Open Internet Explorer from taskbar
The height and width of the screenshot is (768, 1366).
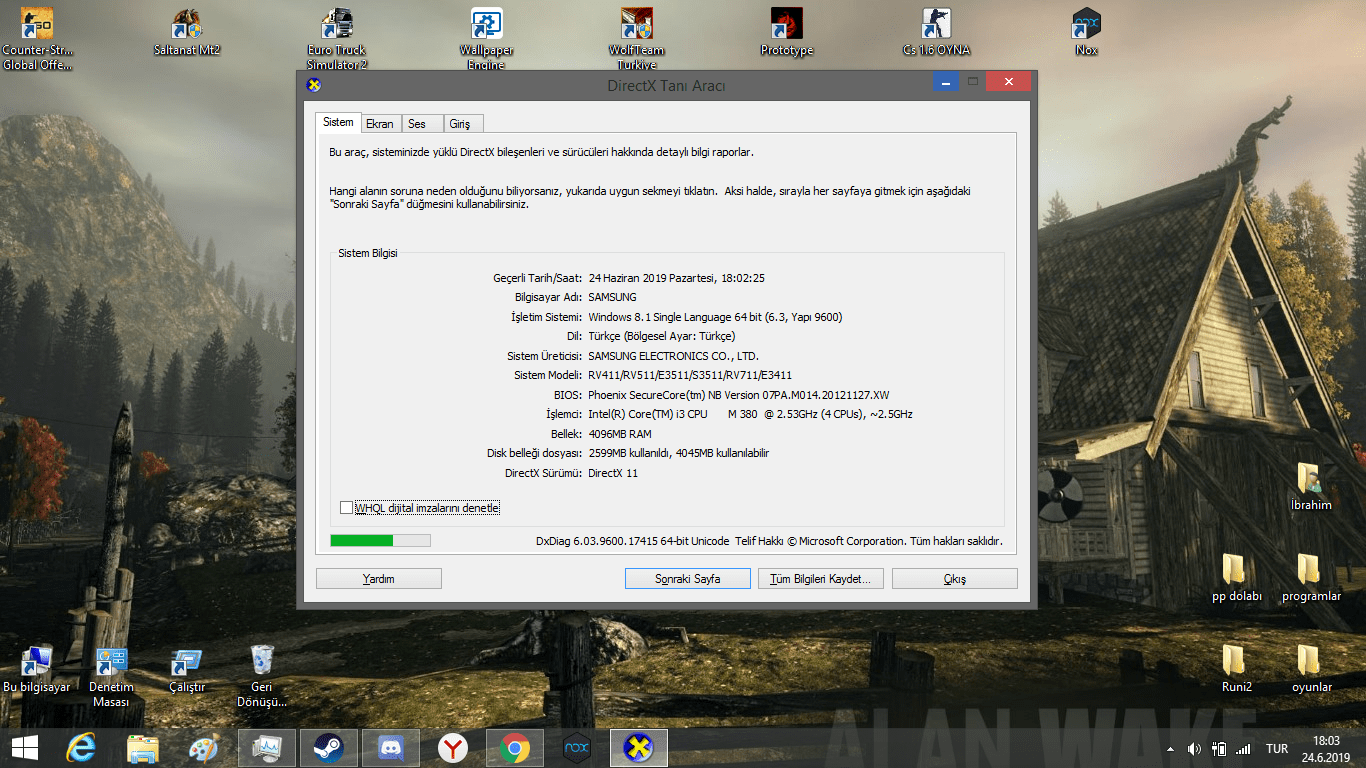coord(81,748)
